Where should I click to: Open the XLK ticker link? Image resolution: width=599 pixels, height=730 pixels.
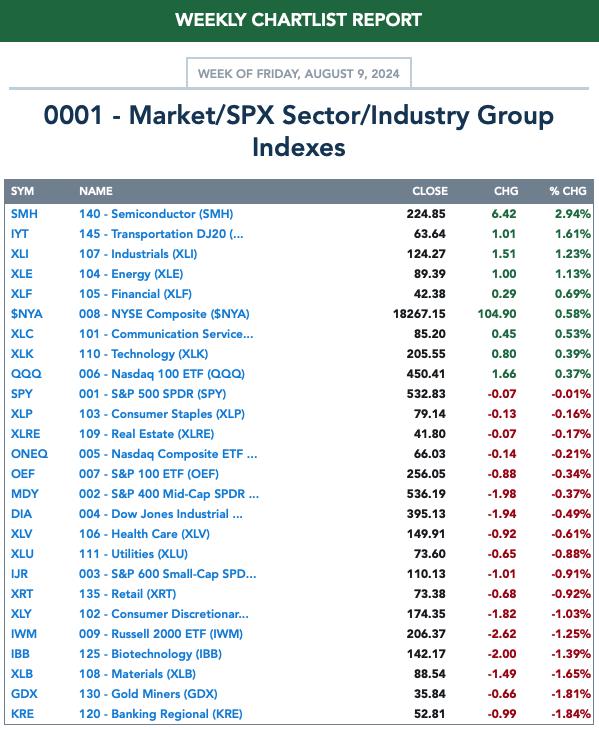tap(22, 354)
